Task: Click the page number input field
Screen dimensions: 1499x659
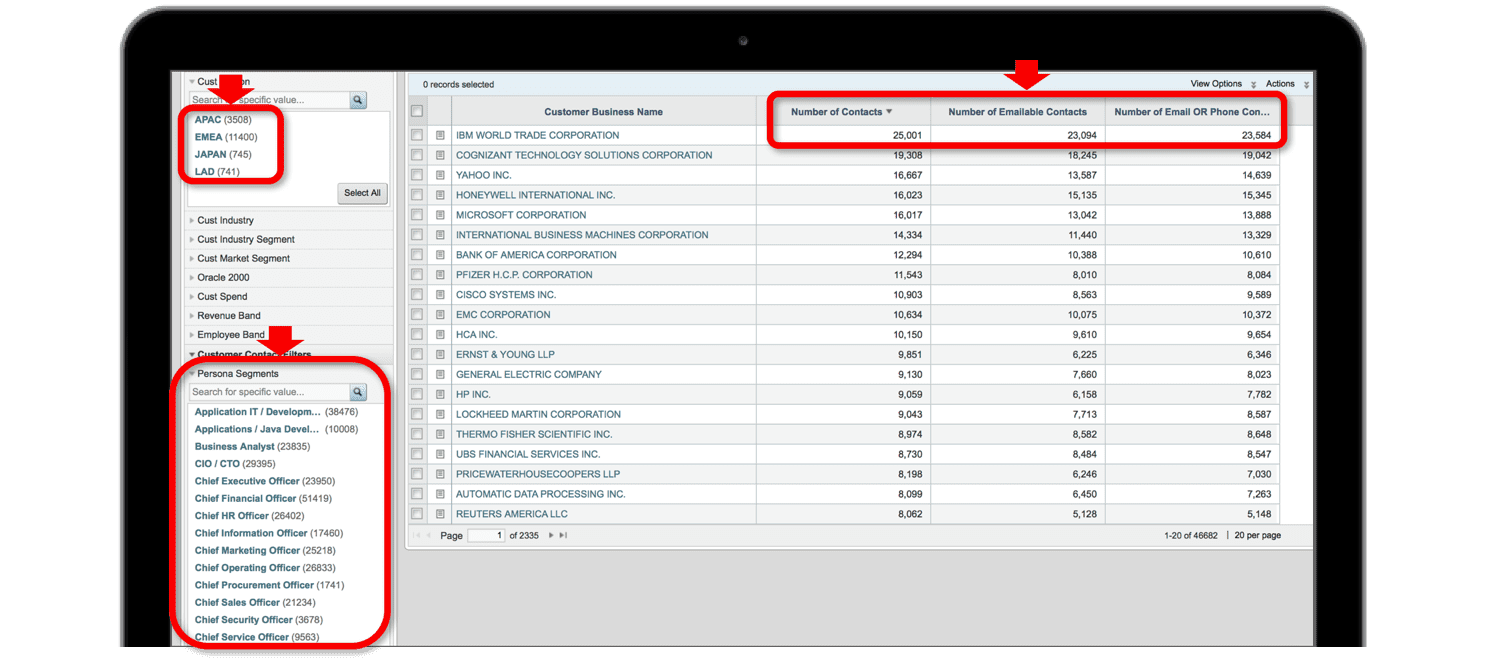Action: [486, 536]
